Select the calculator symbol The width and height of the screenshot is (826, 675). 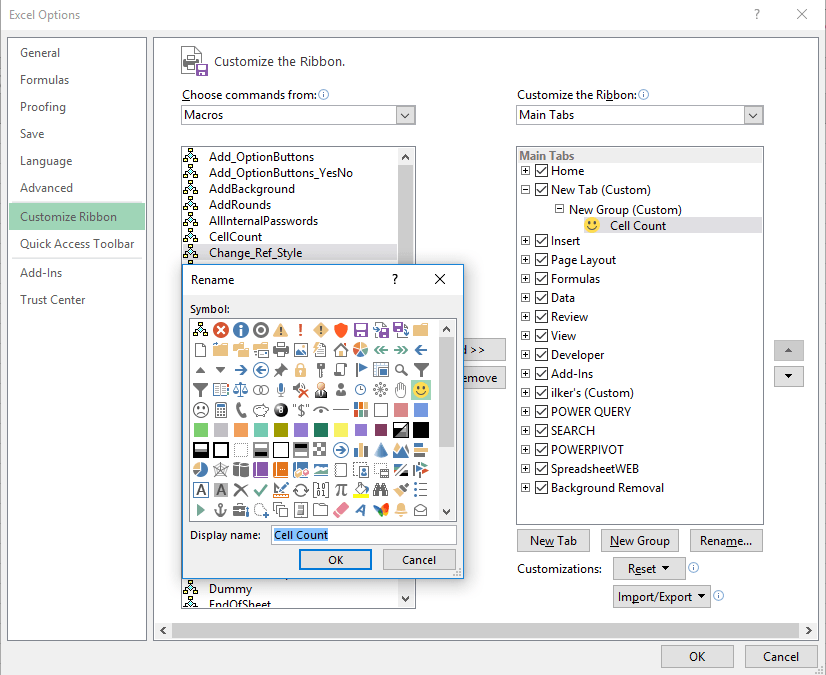point(220,408)
